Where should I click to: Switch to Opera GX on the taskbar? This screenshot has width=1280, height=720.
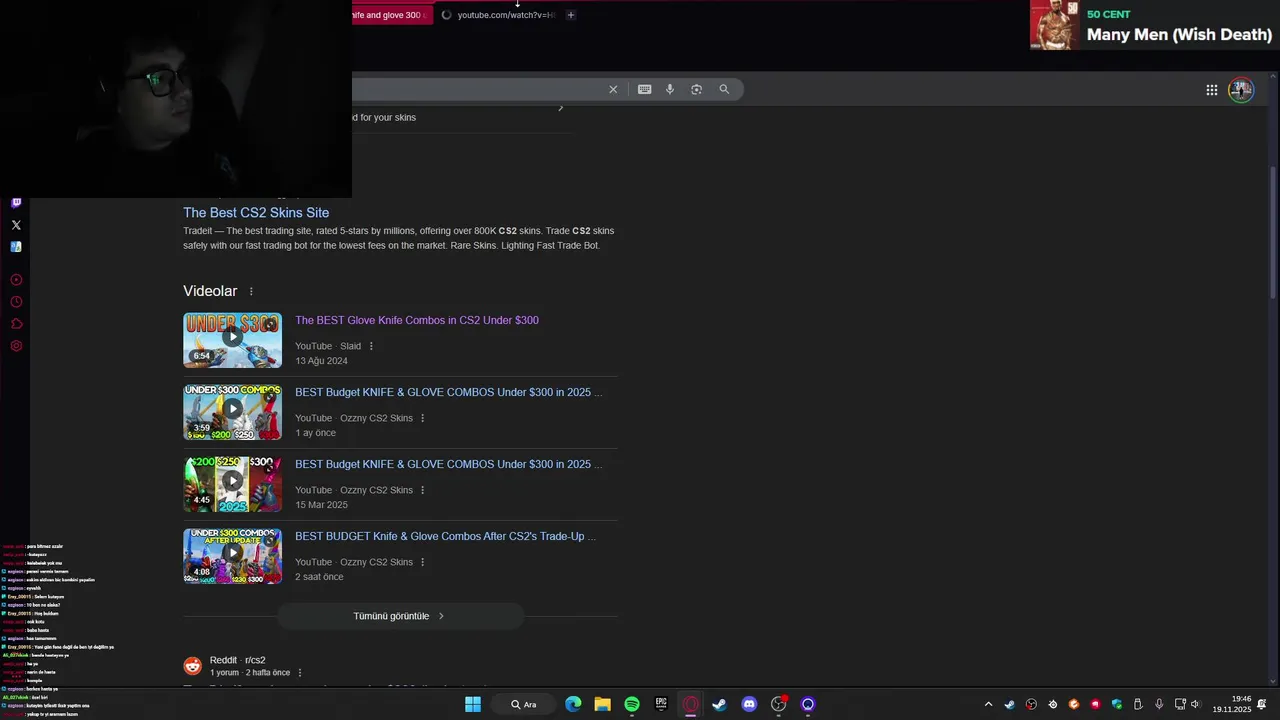pyautogui.click(x=690, y=704)
